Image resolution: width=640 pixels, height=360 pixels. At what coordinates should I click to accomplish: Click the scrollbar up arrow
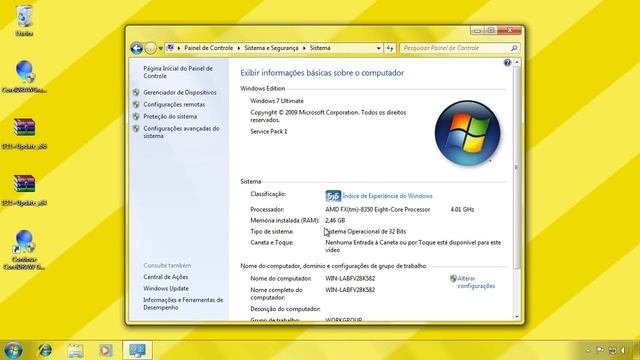[517, 62]
